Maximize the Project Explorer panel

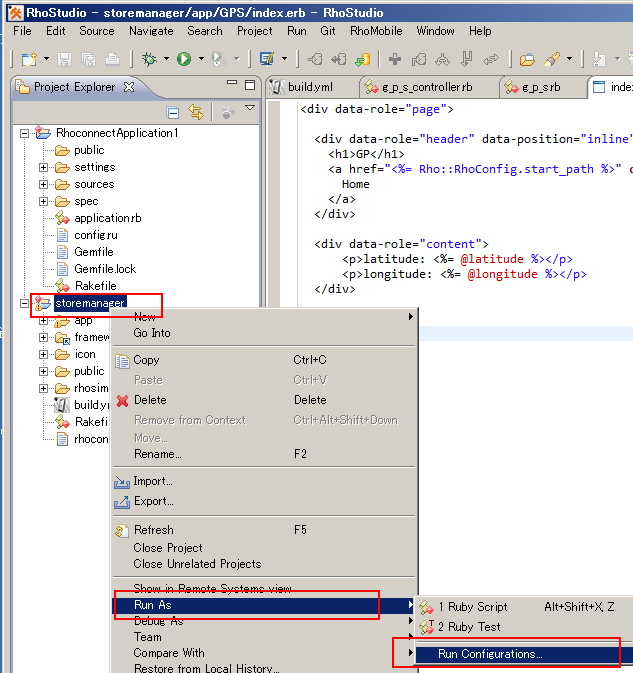point(250,85)
